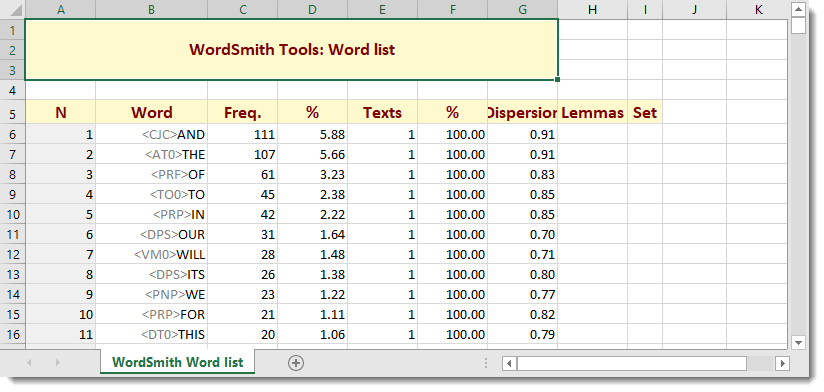Select column B header
Viewport: 824px width, 392px height.
[151, 9]
